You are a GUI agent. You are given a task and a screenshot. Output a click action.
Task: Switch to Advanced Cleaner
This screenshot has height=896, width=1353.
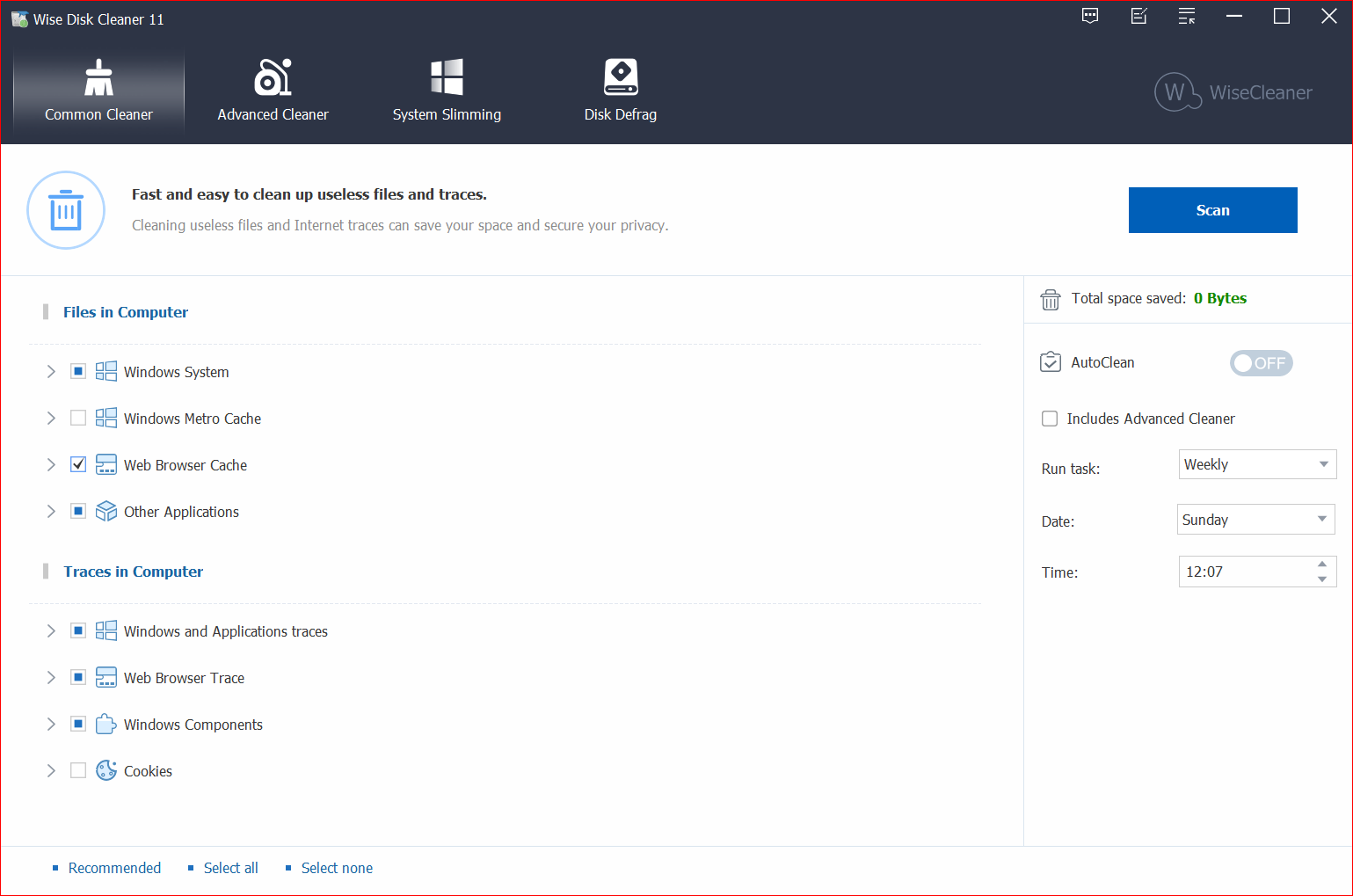(x=273, y=88)
